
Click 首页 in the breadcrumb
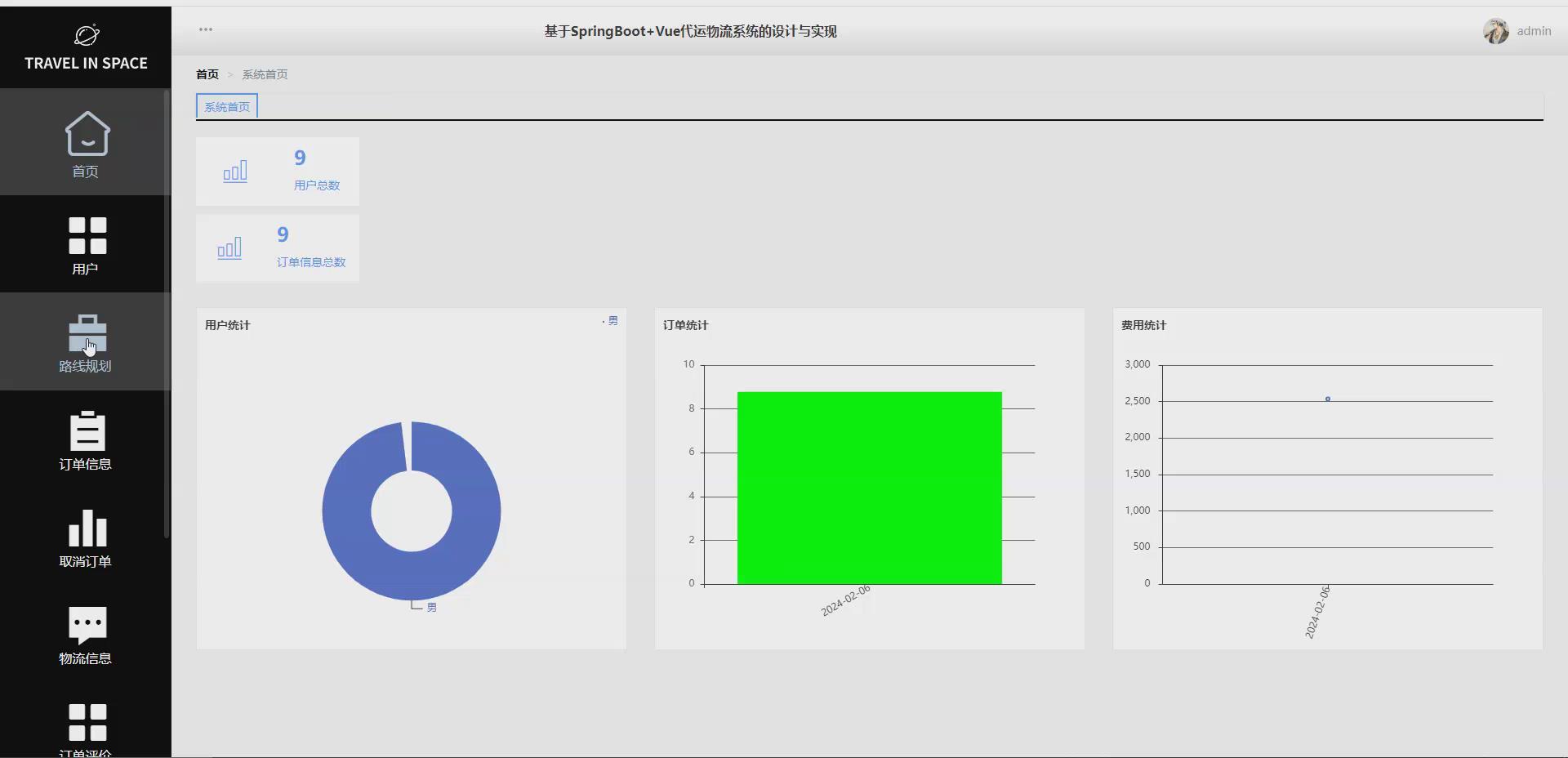pyautogui.click(x=207, y=74)
